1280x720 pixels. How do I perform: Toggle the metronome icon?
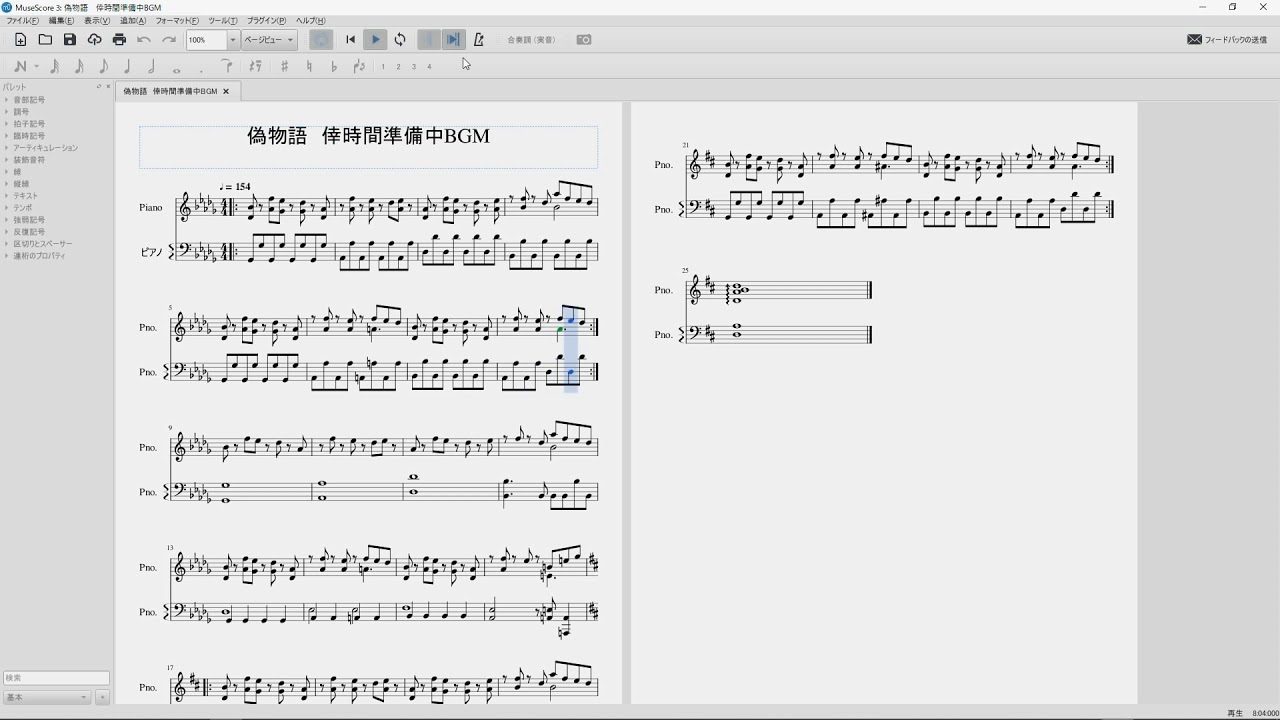coord(478,40)
